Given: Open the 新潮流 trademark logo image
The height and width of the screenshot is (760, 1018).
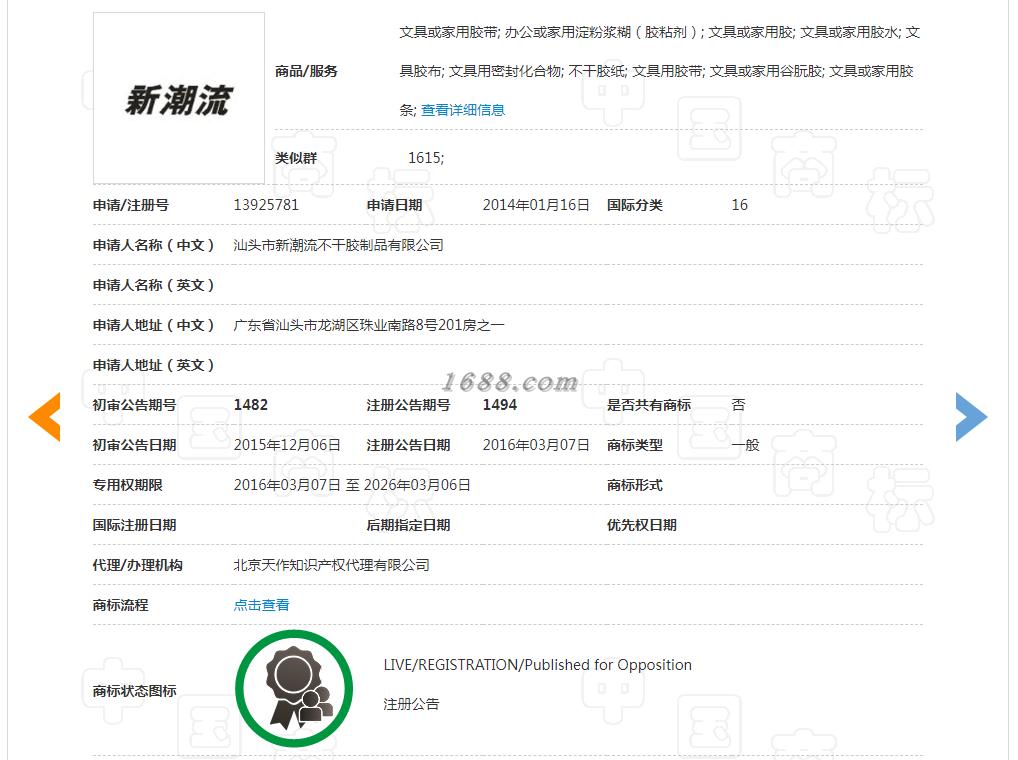Looking at the screenshot, I should point(179,98).
